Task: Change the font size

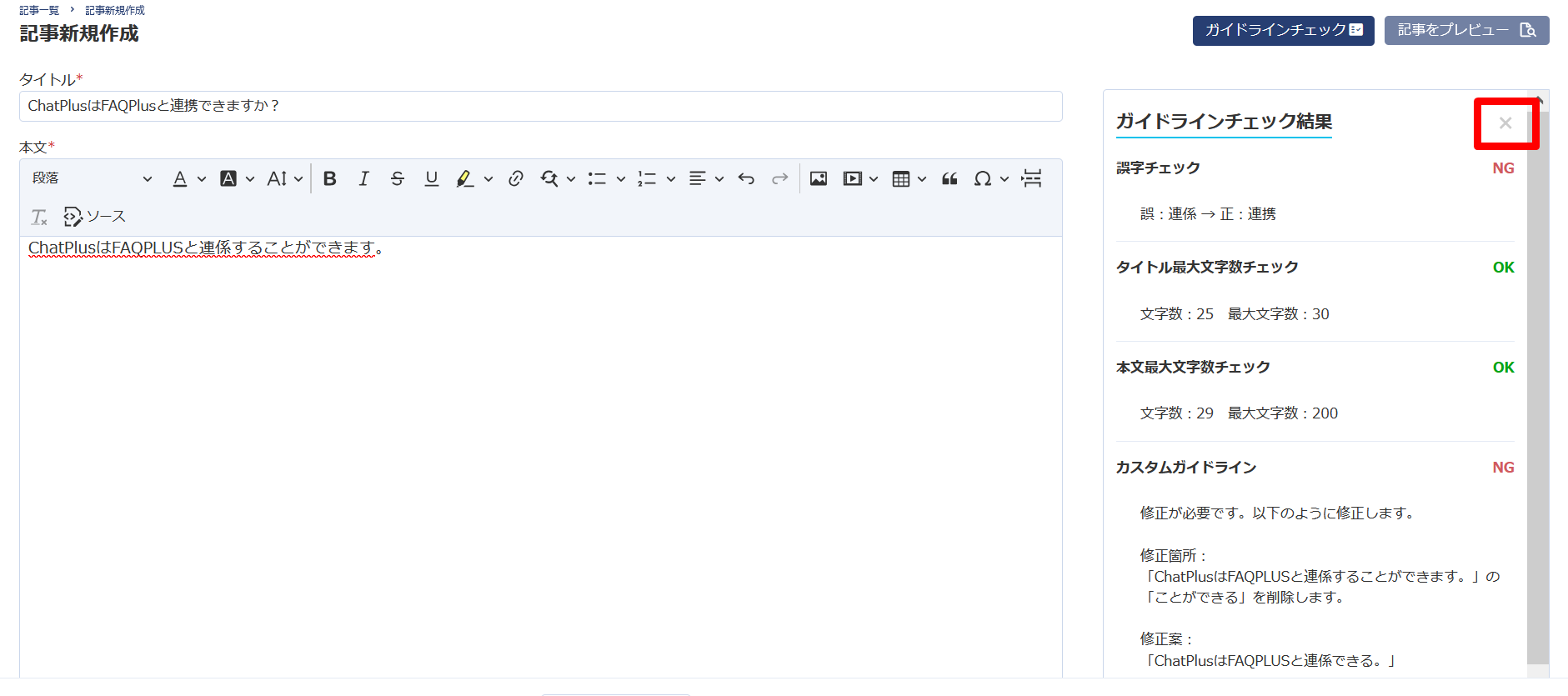Action: point(277,178)
